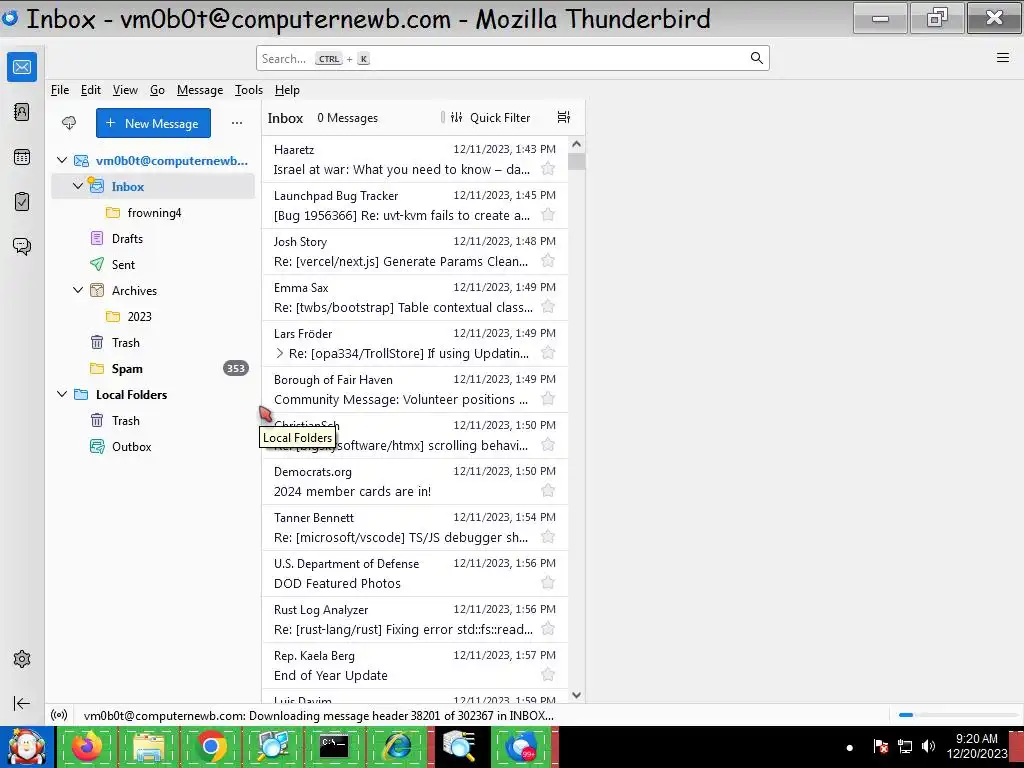
Task: Collapse the Archives folder
Action: click(x=78, y=290)
